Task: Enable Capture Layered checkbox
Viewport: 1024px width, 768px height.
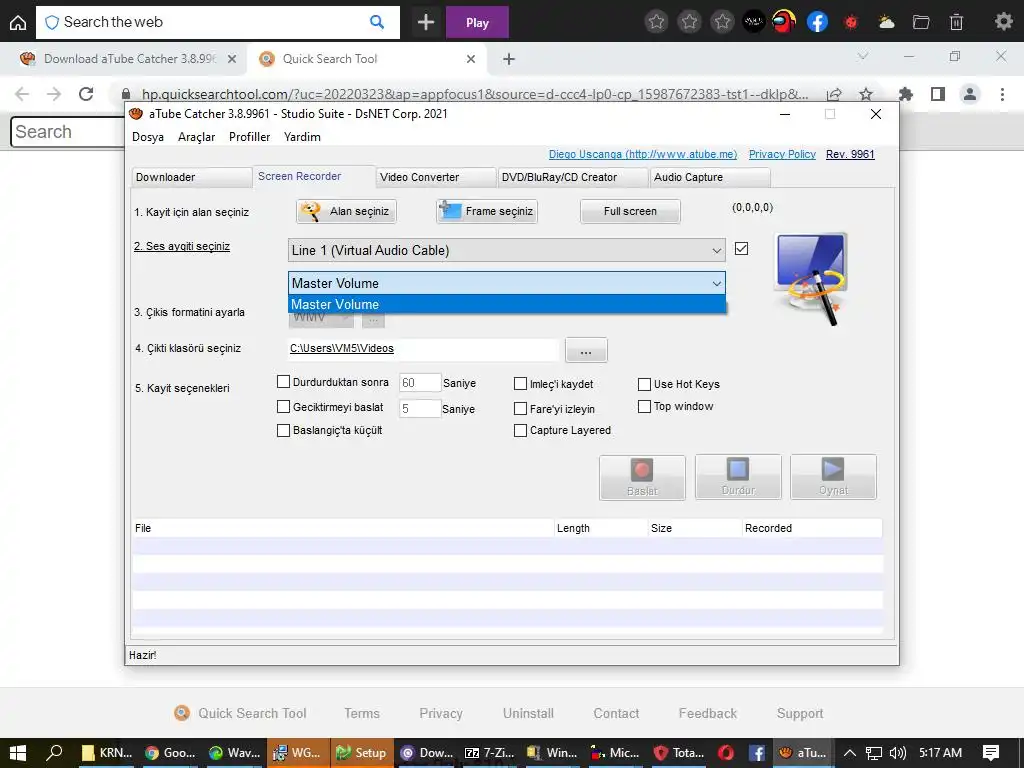Action: tap(520, 430)
